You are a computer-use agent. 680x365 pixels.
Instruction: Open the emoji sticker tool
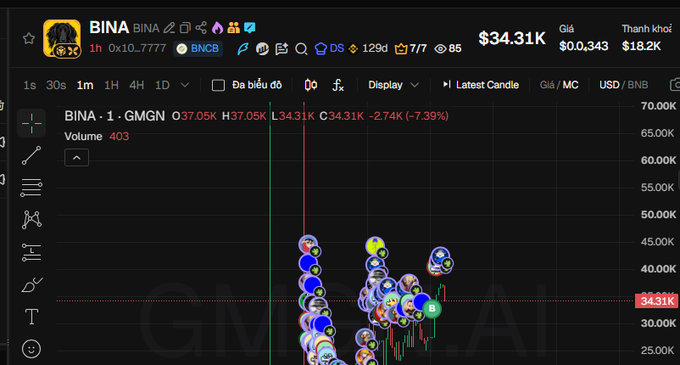point(31,349)
